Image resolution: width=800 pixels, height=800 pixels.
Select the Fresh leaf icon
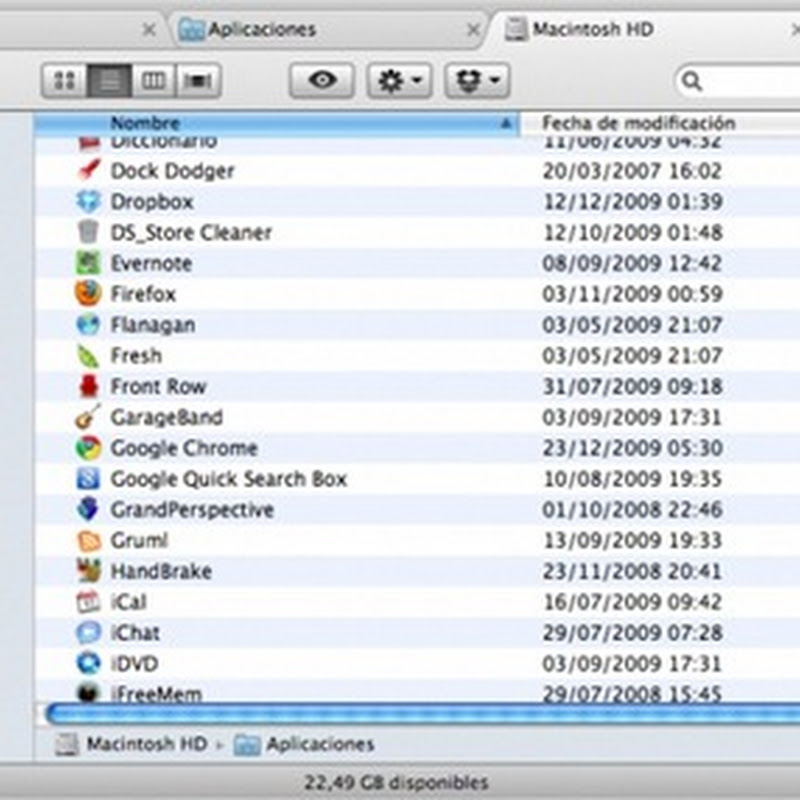click(x=88, y=356)
